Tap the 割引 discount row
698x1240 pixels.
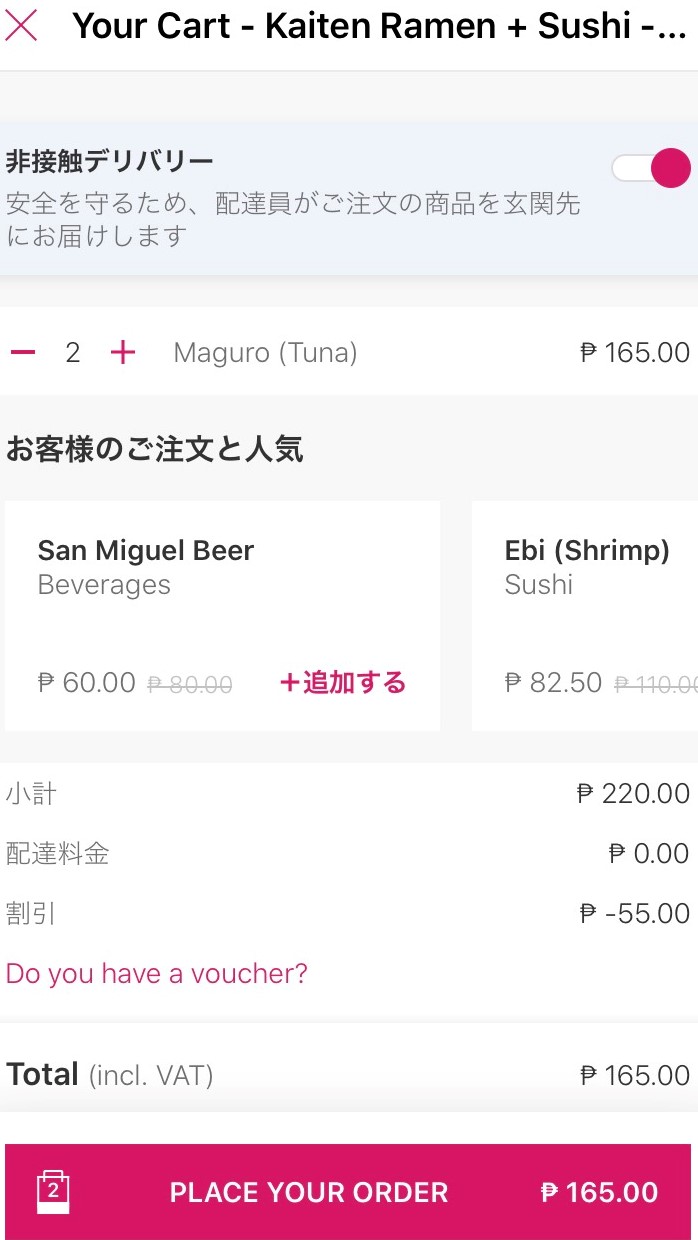click(x=348, y=914)
